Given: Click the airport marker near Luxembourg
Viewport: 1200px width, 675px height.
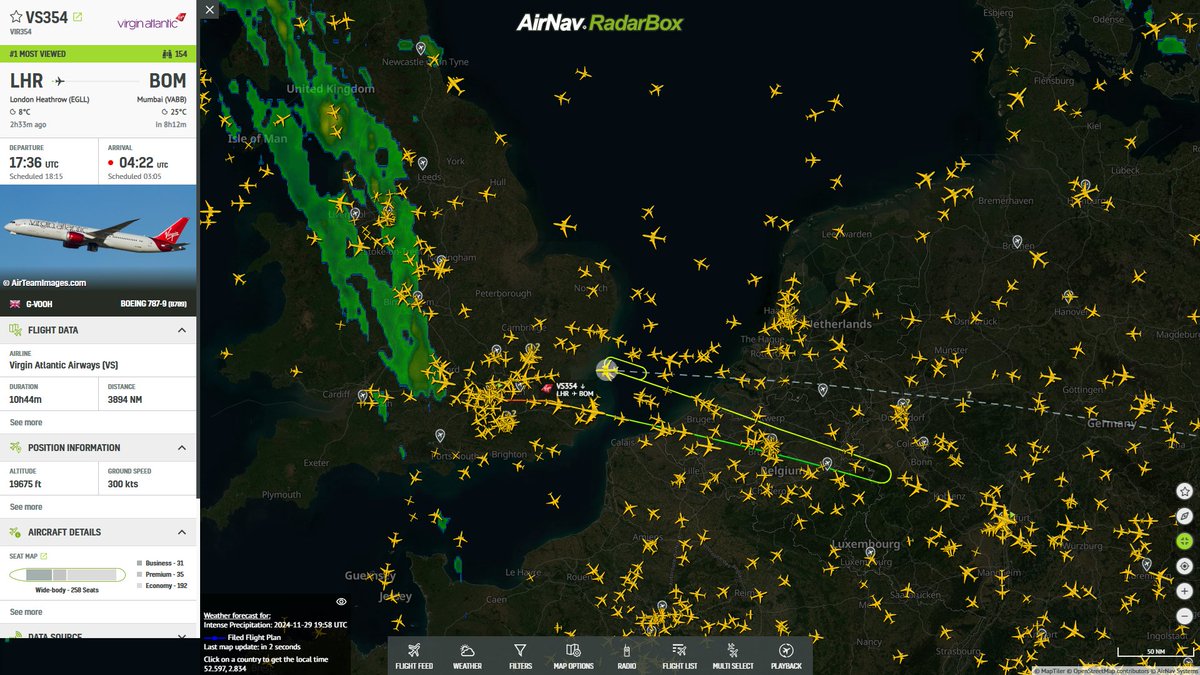Looking at the screenshot, I should click(870, 552).
